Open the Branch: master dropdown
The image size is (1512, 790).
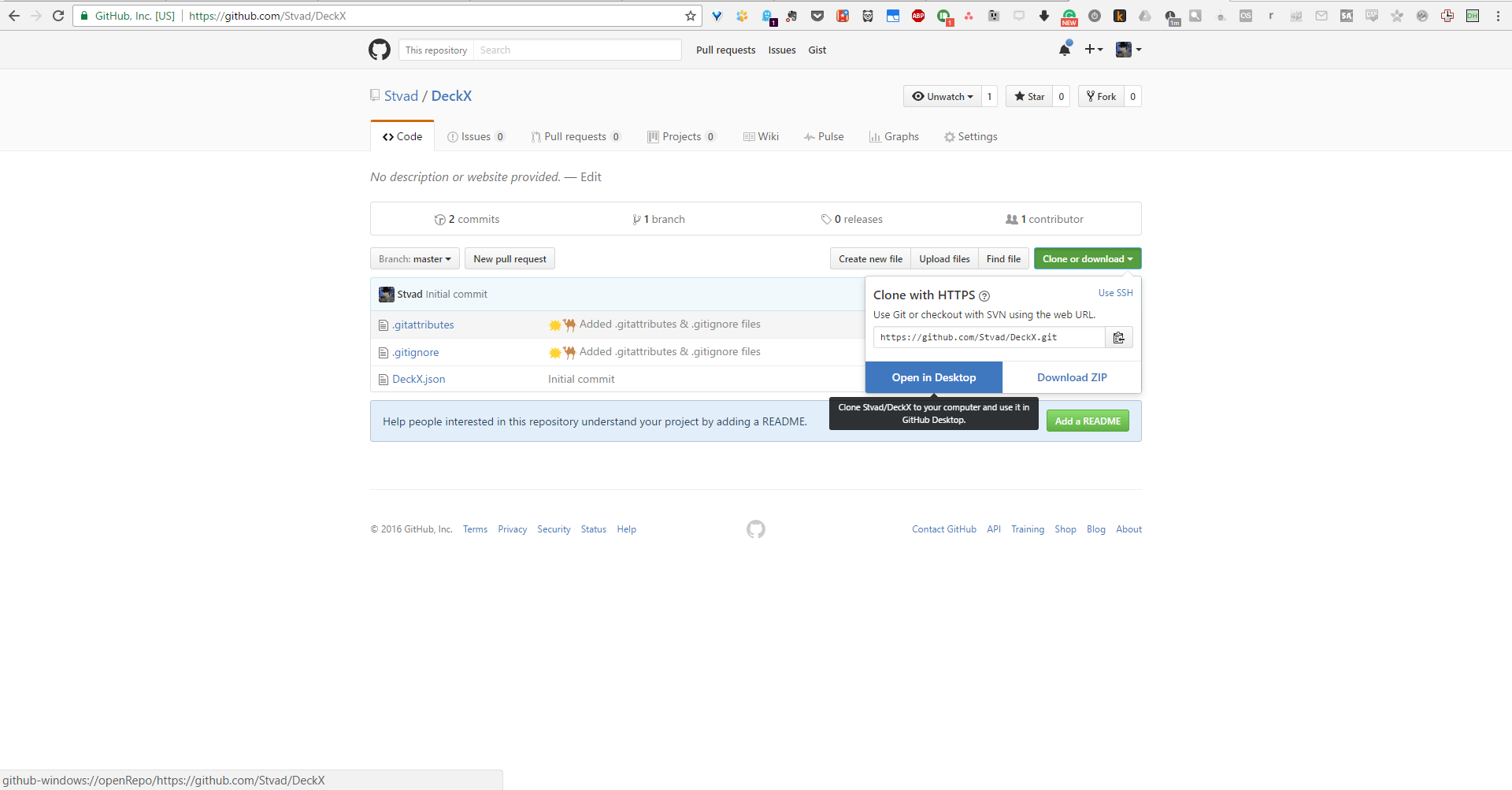(x=415, y=258)
